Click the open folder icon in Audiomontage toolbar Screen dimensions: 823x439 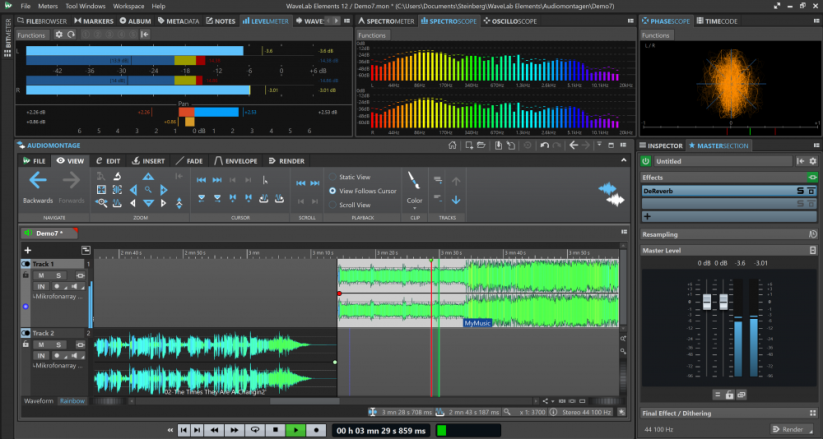[481, 145]
